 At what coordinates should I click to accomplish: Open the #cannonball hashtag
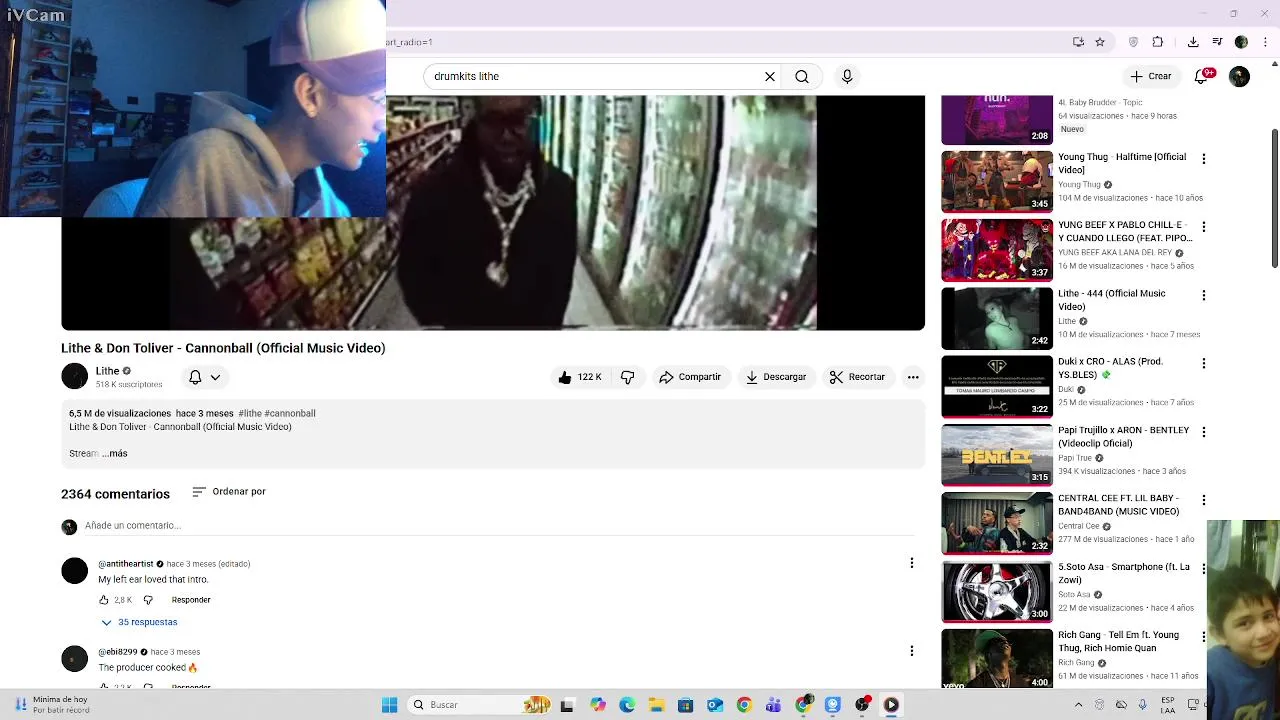click(x=290, y=413)
